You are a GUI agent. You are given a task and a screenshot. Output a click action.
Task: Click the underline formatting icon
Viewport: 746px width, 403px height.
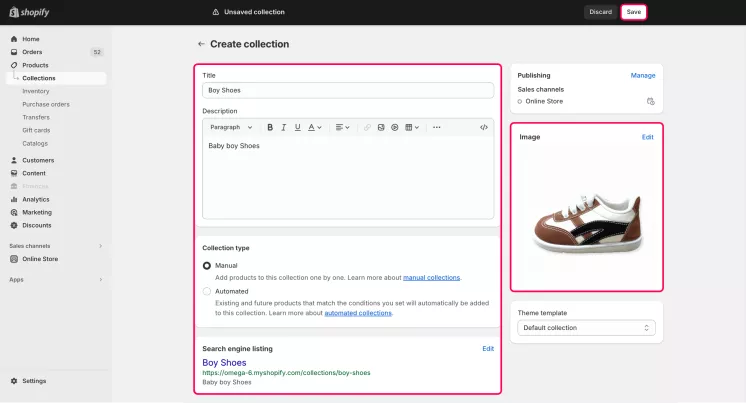[x=298, y=127]
